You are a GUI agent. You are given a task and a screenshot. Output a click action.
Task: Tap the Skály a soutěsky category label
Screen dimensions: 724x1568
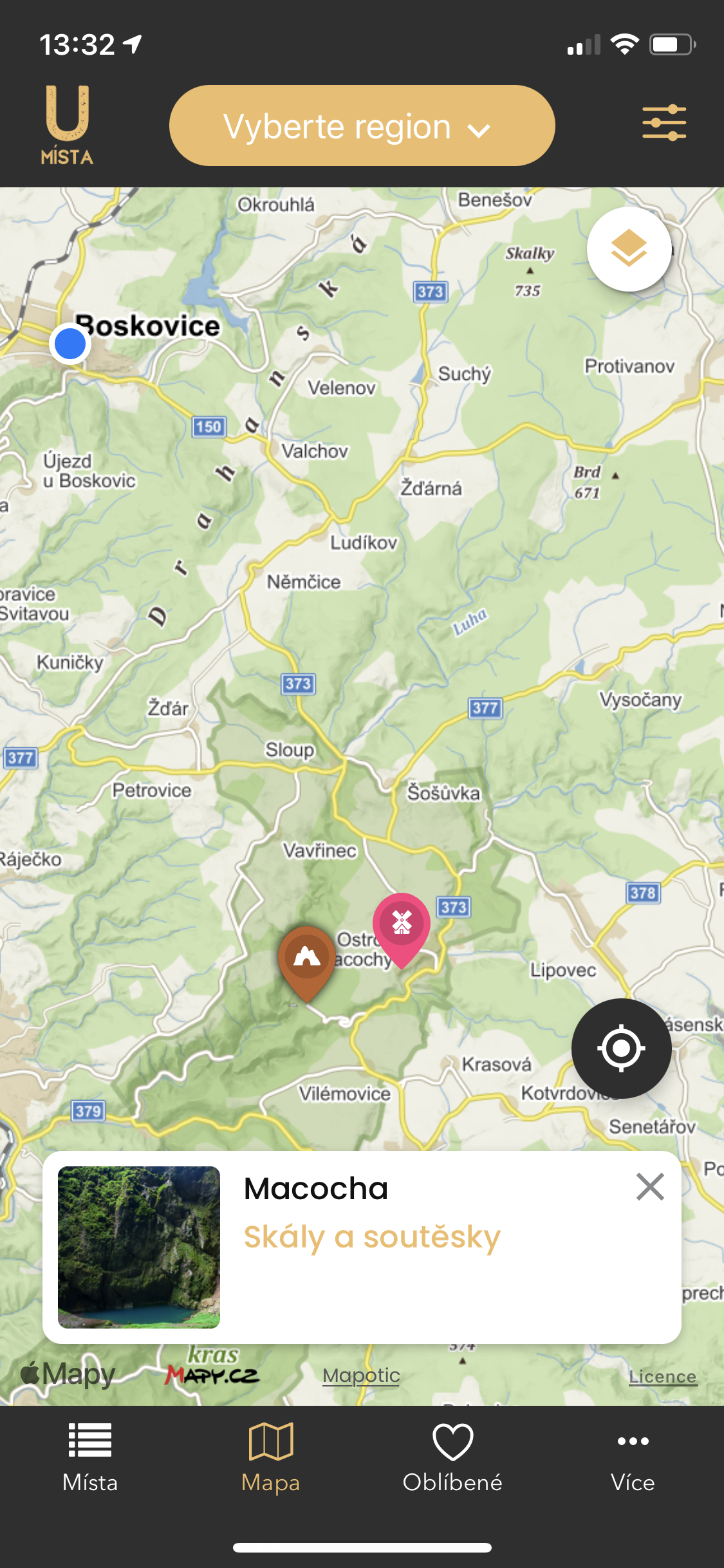(372, 1238)
